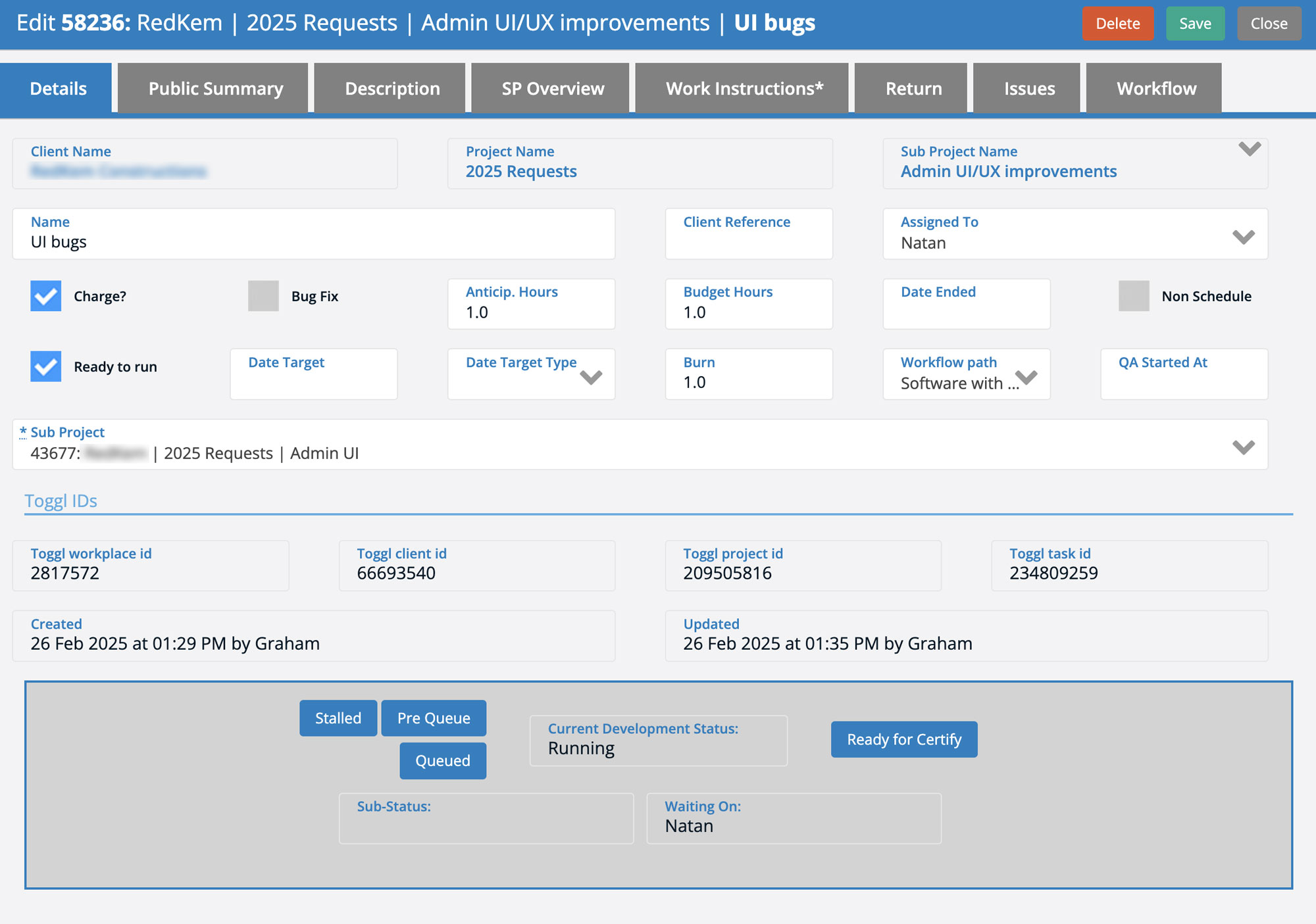The height and width of the screenshot is (924, 1316).
Task: Open the Issues tab
Action: tap(1028, 89)
